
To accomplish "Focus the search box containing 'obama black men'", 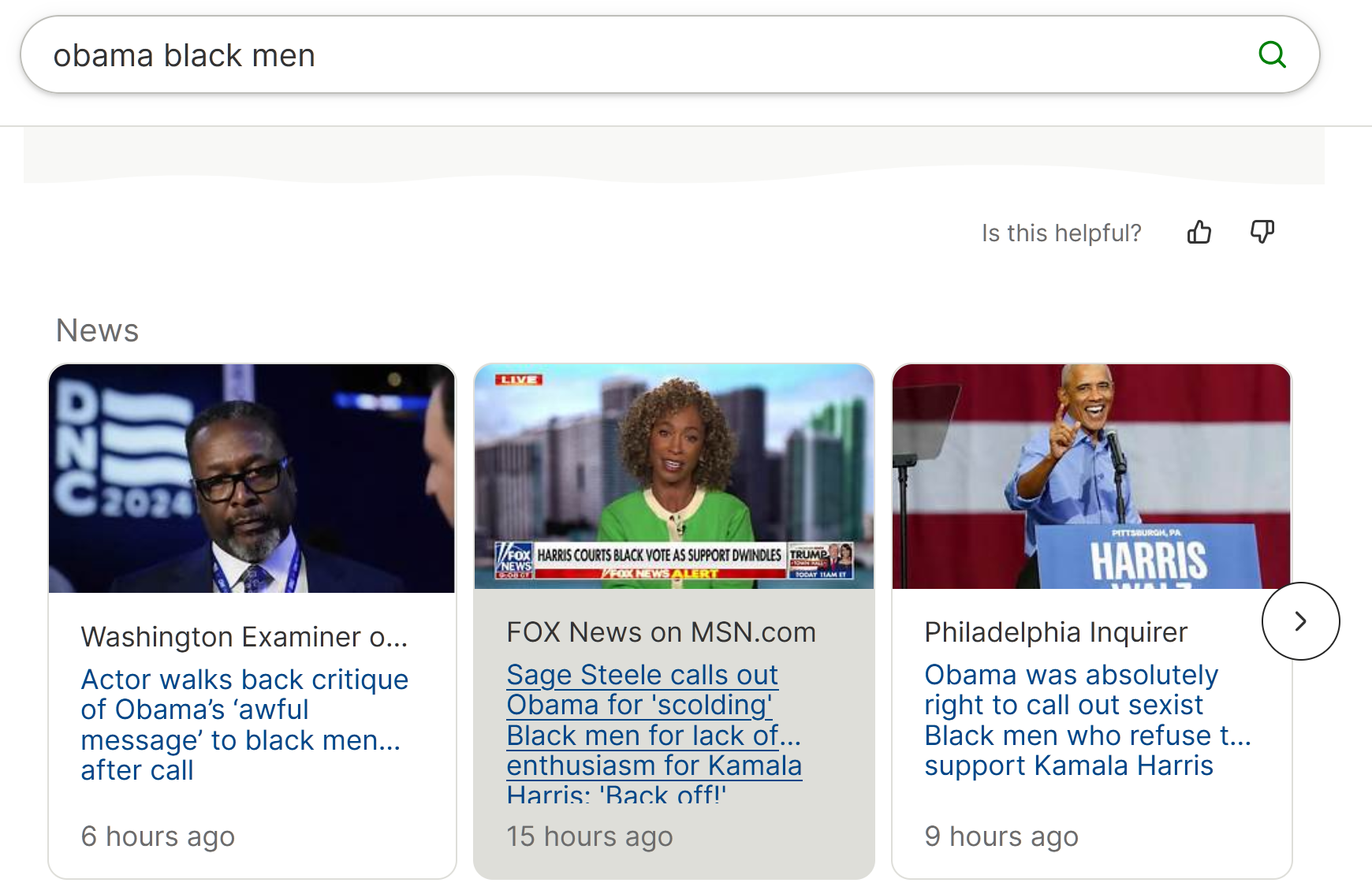I will click(669, 55).
